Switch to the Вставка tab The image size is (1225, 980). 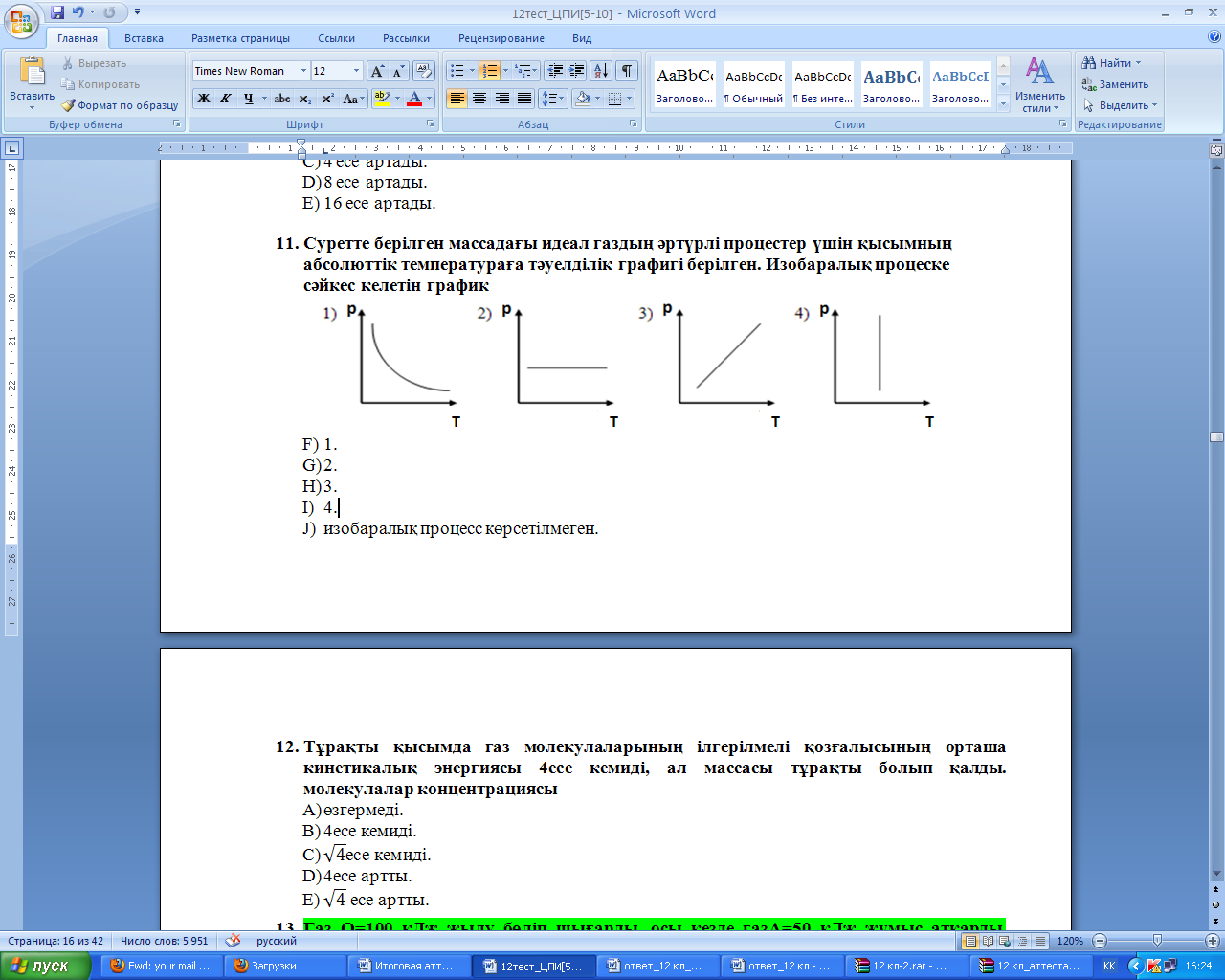144,38
